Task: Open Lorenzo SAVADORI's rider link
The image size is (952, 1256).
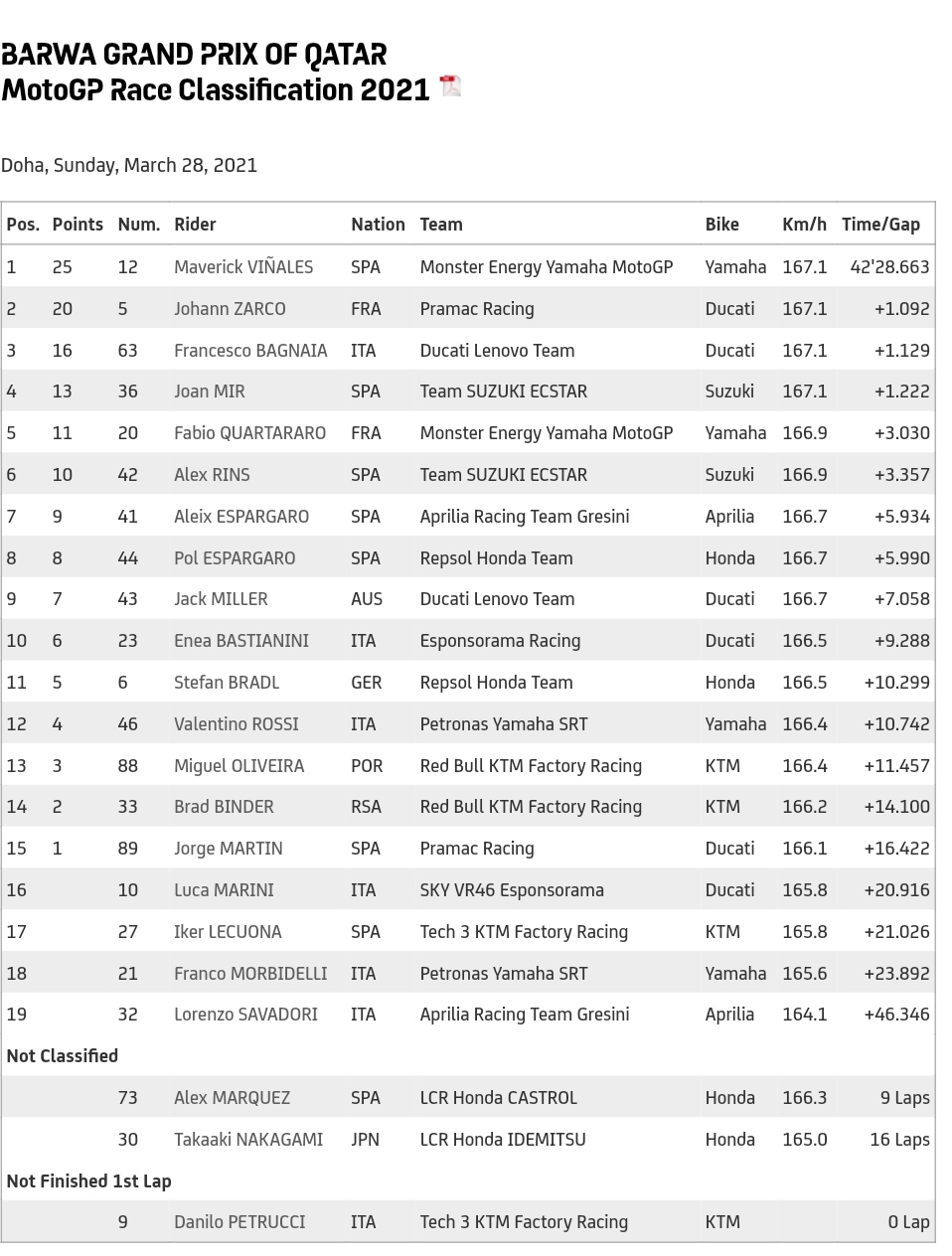Action: [x=245, y=1015]
